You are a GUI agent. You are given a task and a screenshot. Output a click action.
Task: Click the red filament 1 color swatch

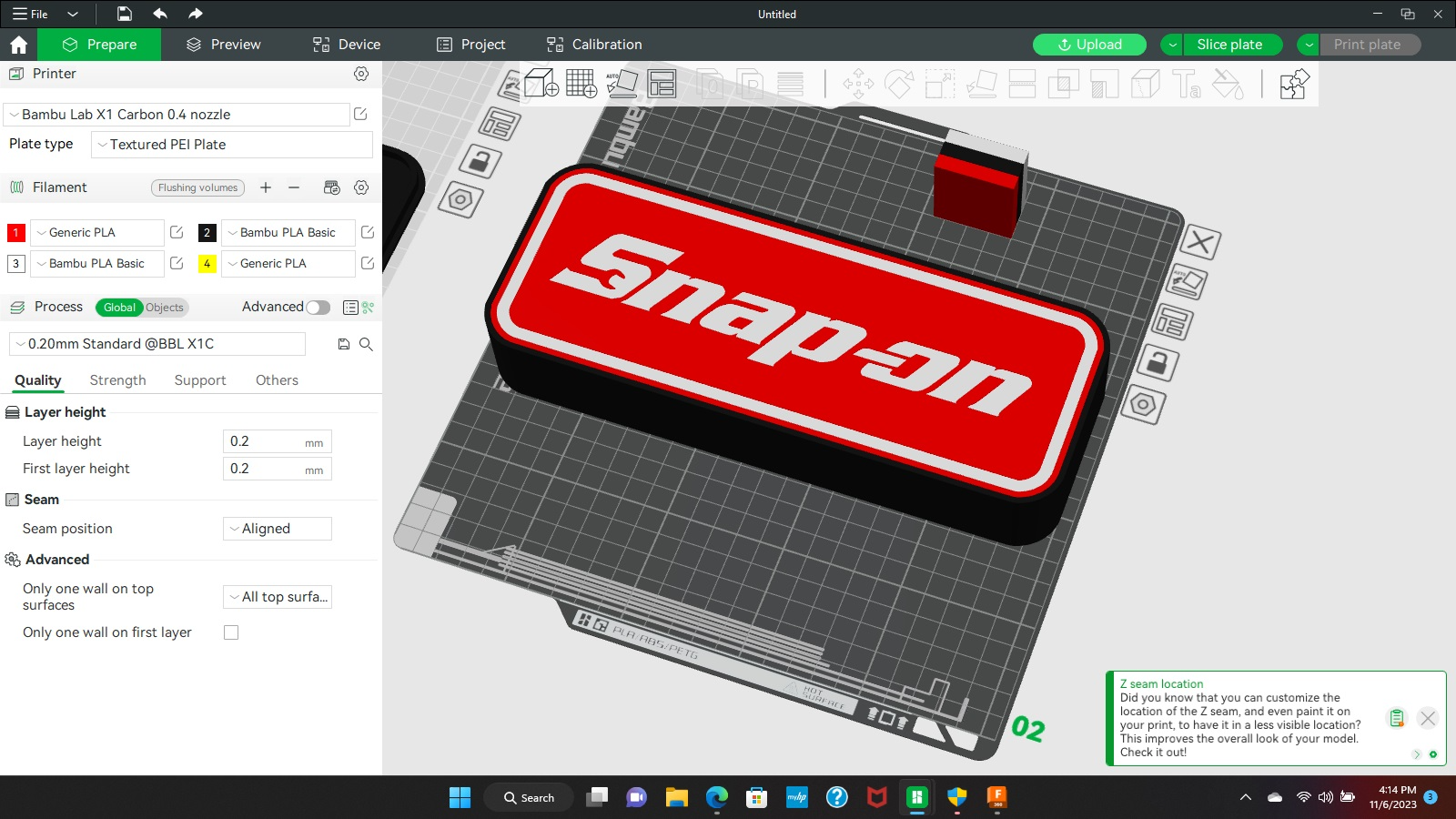point(15,233)
